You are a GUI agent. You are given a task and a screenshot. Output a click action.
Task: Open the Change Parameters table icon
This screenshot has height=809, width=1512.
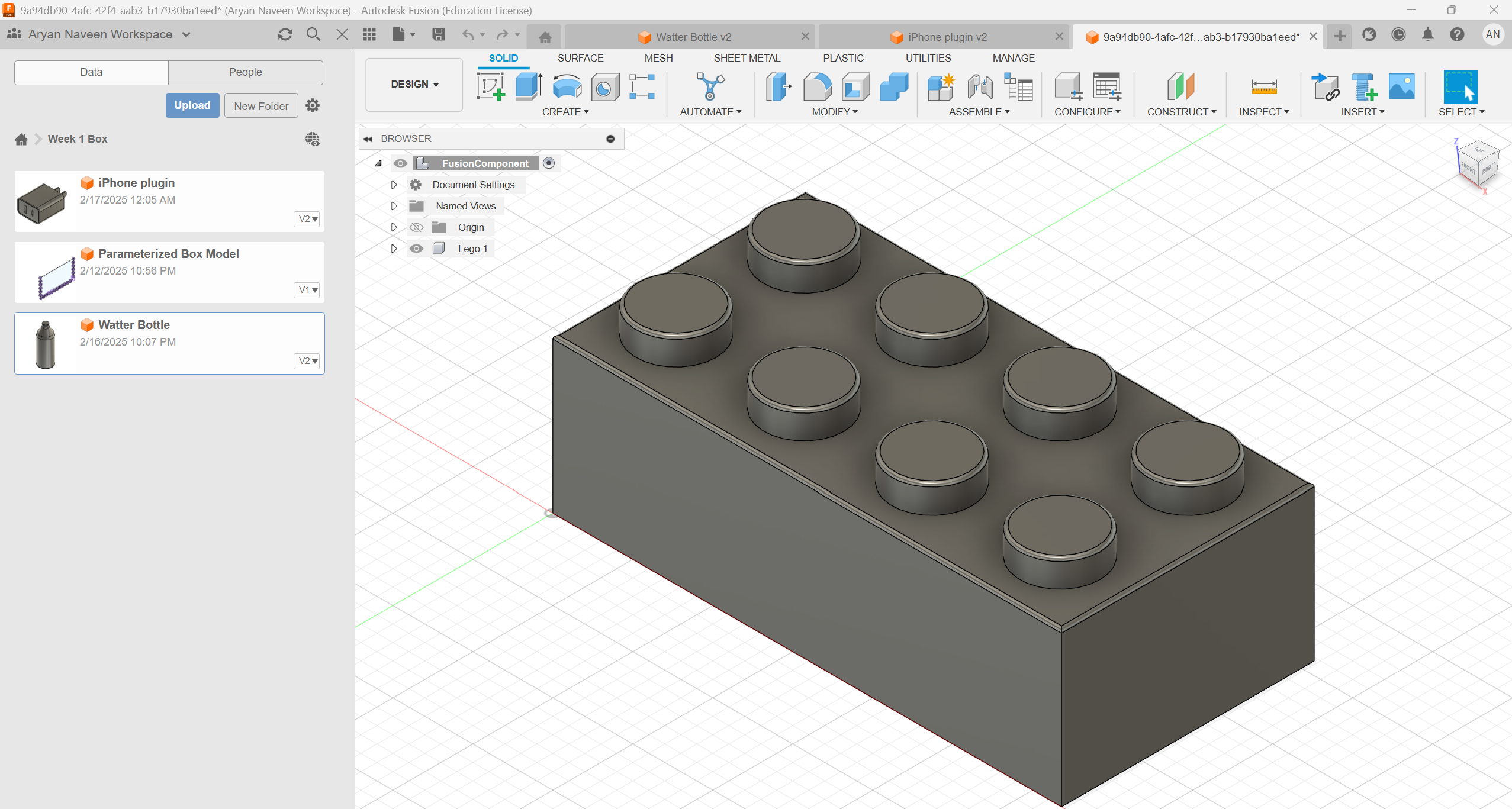[1106, 87]
